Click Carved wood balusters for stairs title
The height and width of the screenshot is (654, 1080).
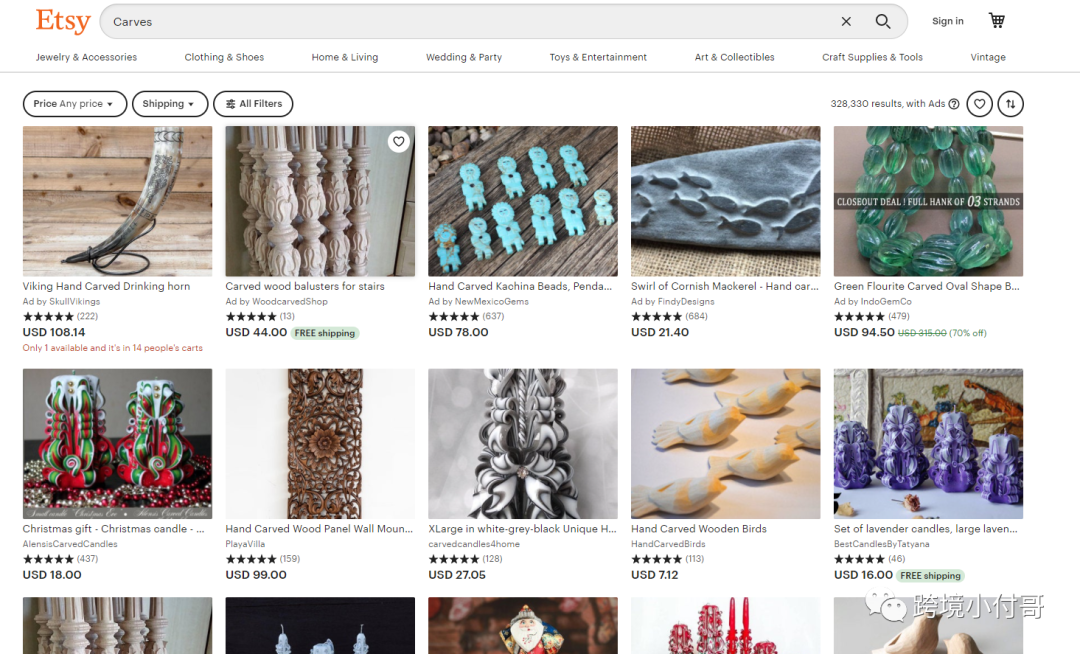[x=305, y=286]
